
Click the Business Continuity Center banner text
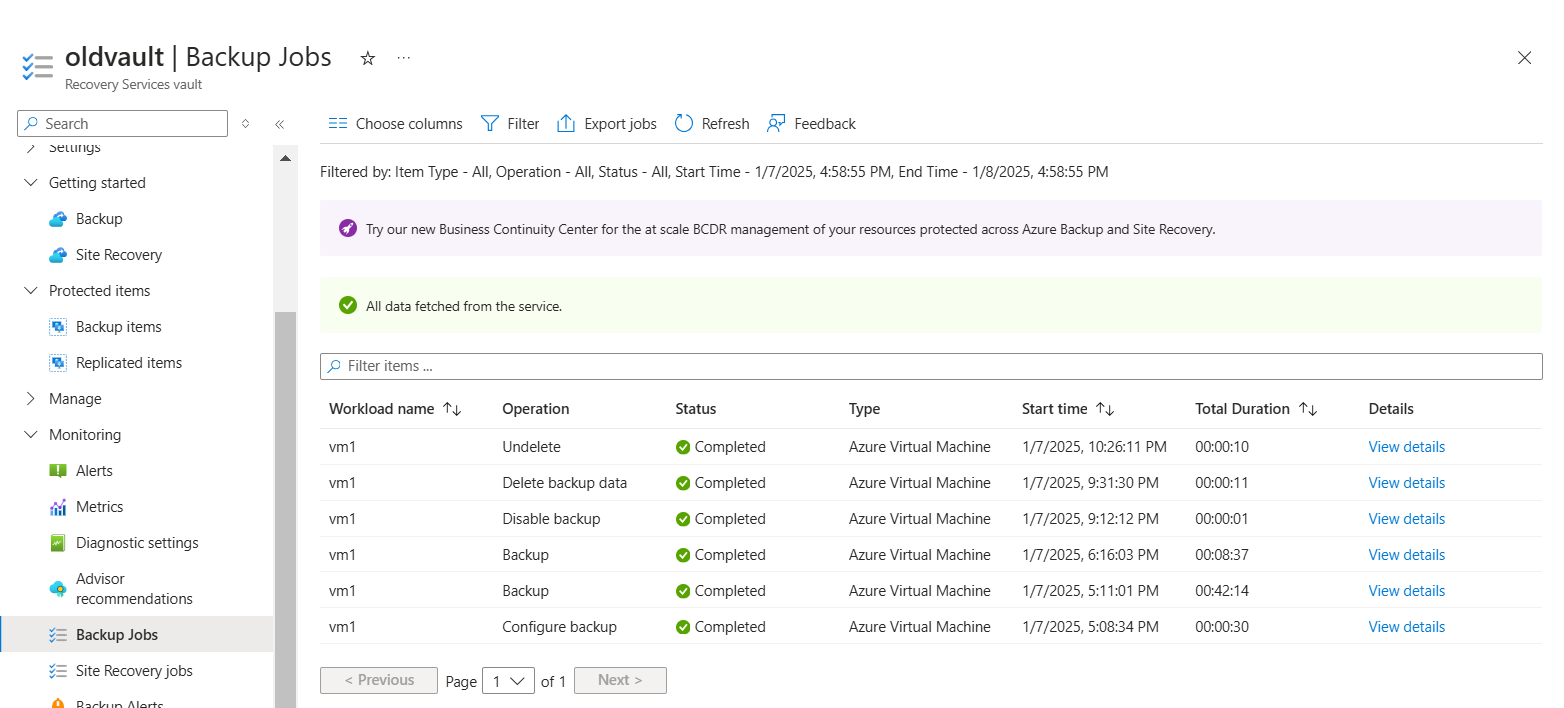(x=791, y=229)
